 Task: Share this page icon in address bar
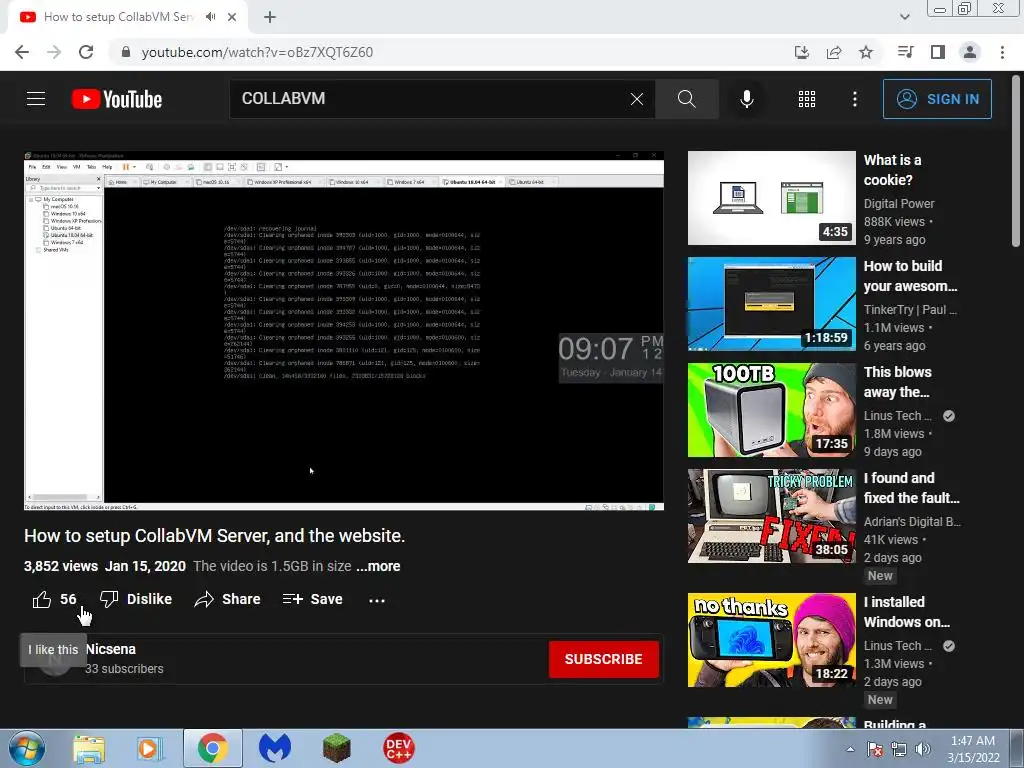tap(834, 52)
